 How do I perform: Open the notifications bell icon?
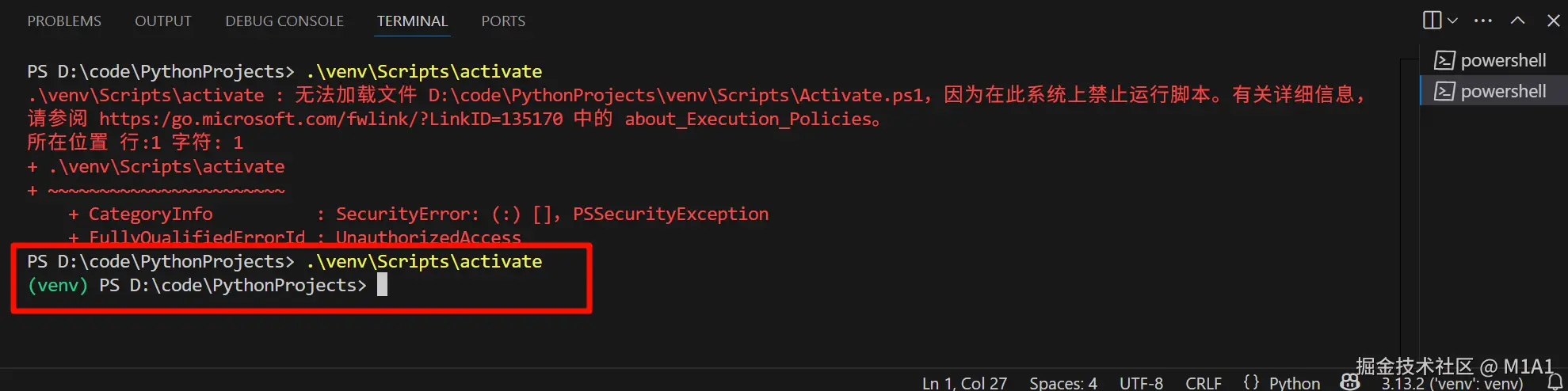point(1555,382)
